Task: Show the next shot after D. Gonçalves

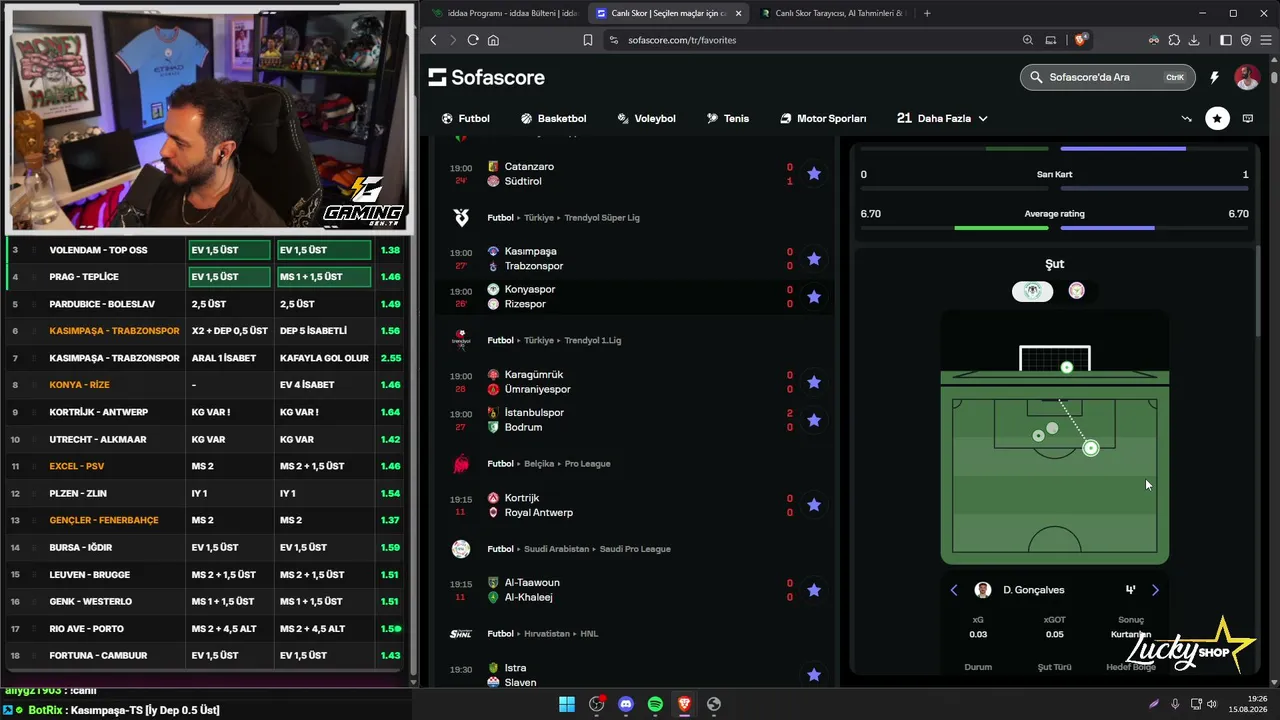Action: (x=1155, y=590)
